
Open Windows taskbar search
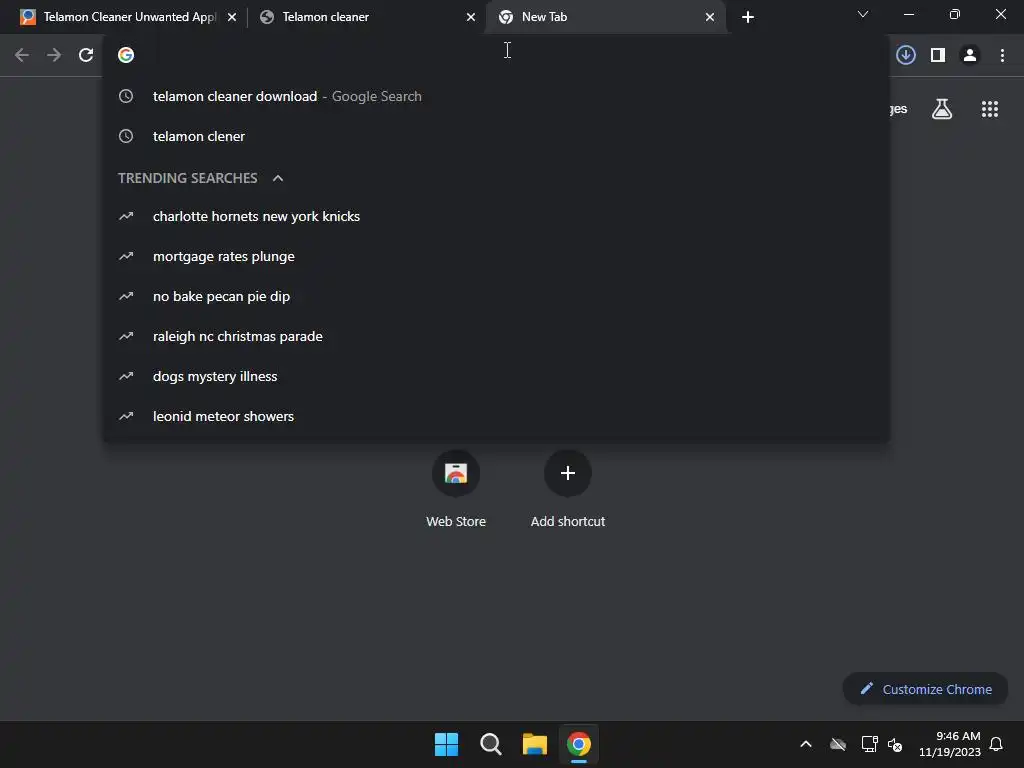click(490, 744)
